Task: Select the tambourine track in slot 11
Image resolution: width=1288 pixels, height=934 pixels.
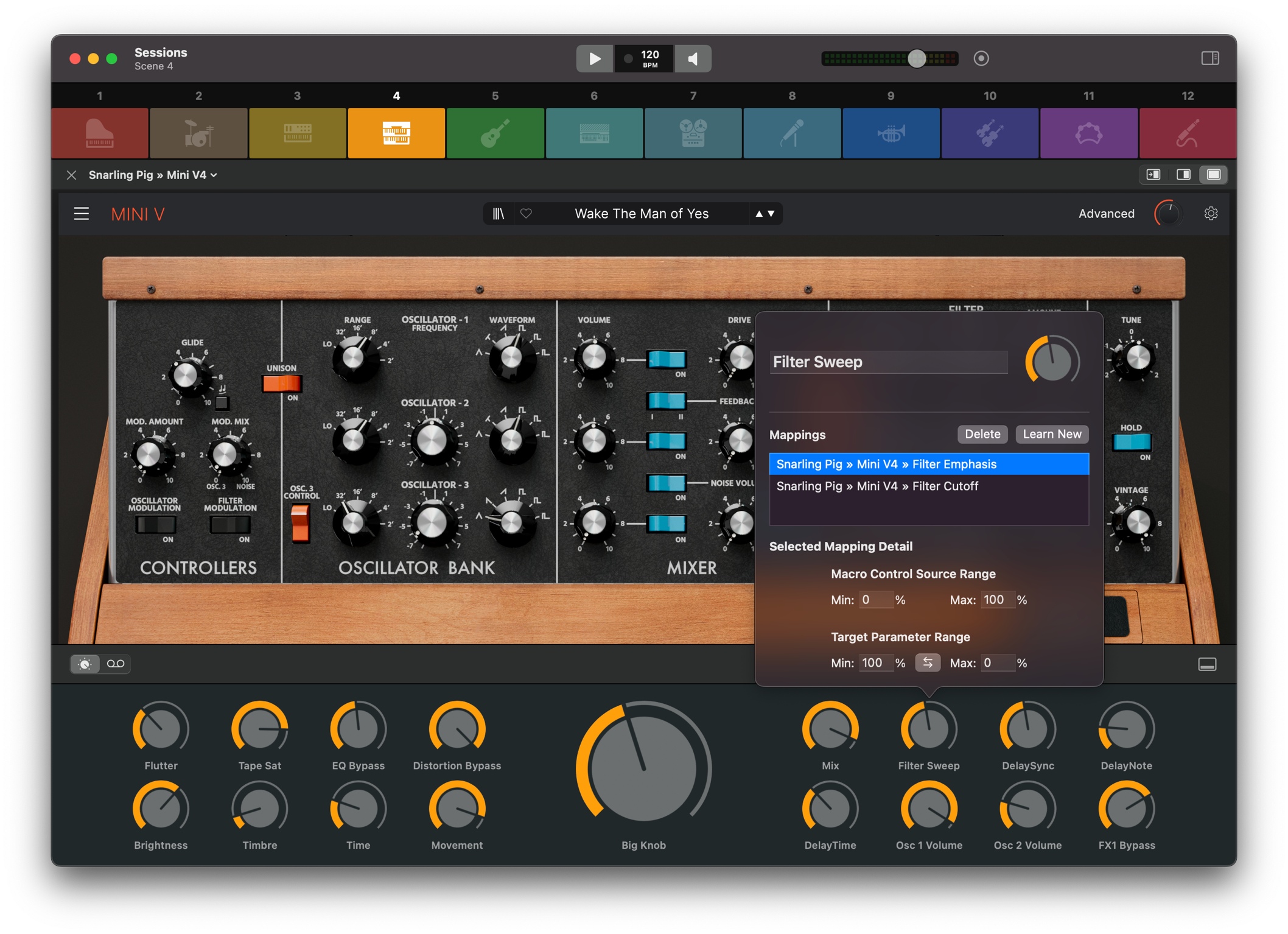Action: [x=1089, y=133]
